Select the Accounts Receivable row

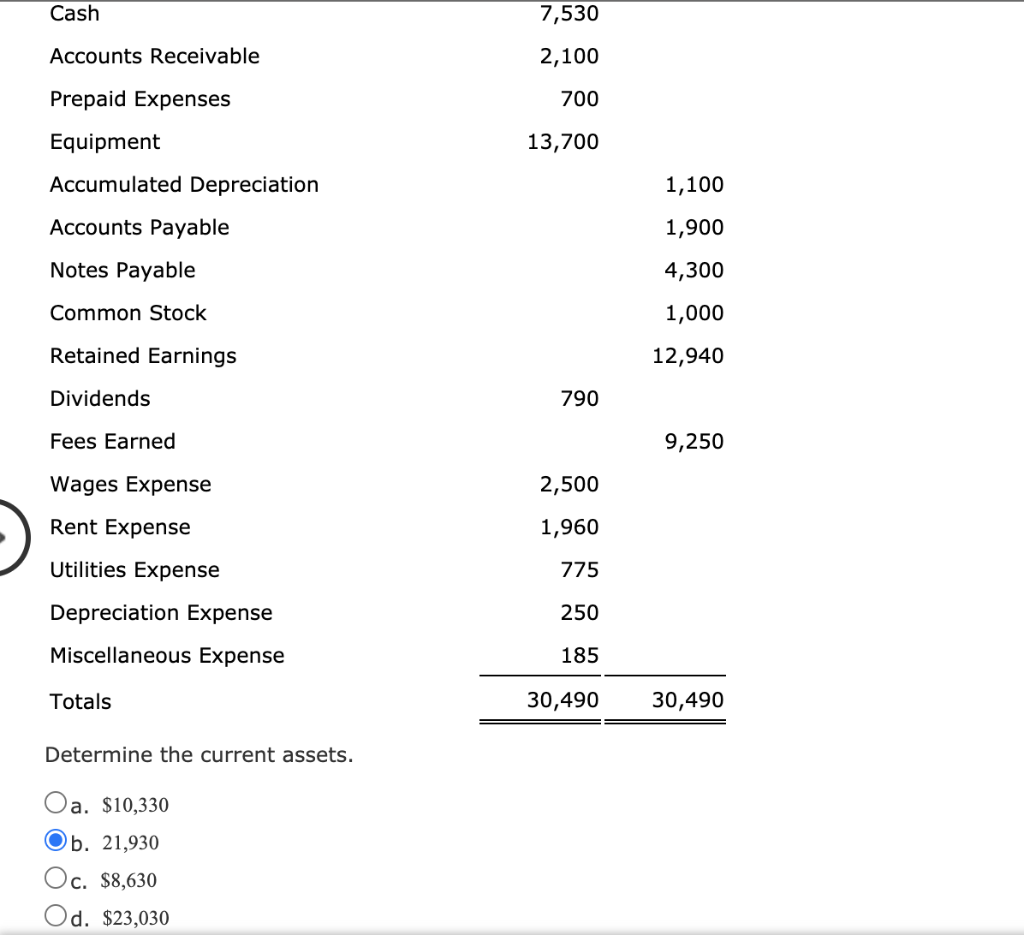(155, 56)
